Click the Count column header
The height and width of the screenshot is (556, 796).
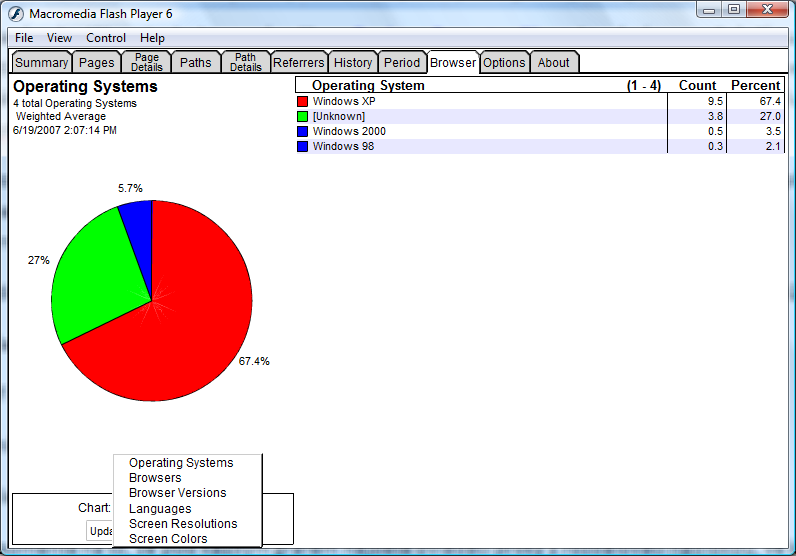click(x=697, y=85)
